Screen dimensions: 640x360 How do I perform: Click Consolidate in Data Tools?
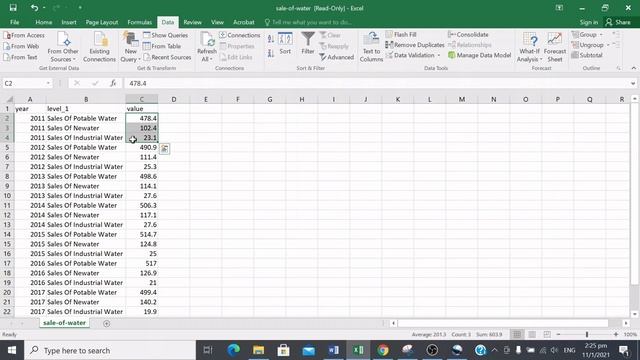(x=468, y=35)
